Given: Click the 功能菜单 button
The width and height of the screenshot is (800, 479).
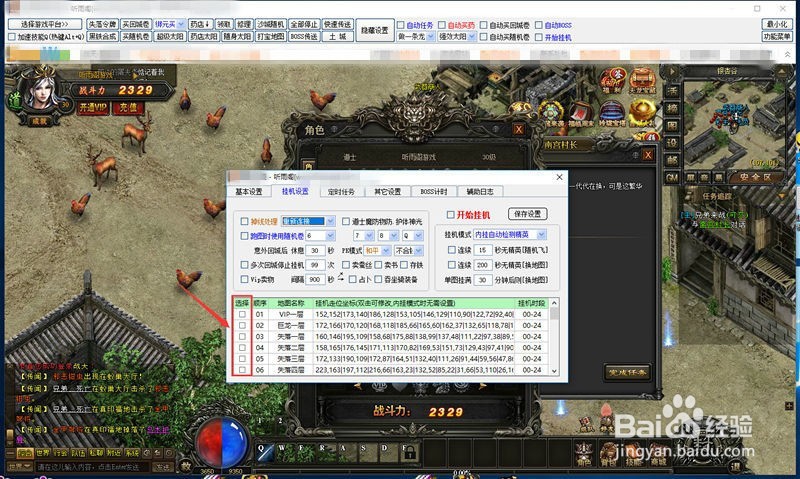Looking at the screenshot, I should (777, 37).
